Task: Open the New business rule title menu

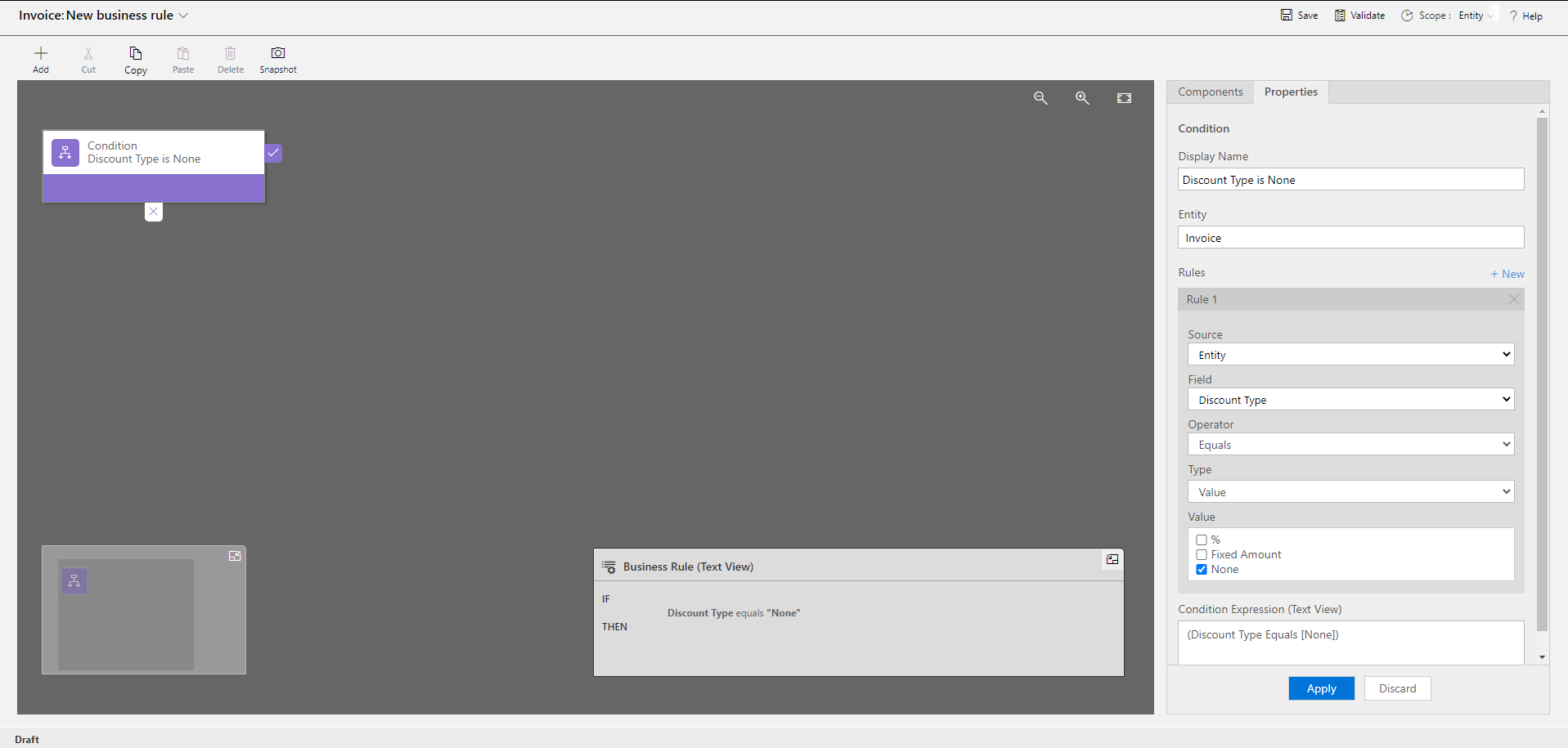Action: tap(185, 15)
